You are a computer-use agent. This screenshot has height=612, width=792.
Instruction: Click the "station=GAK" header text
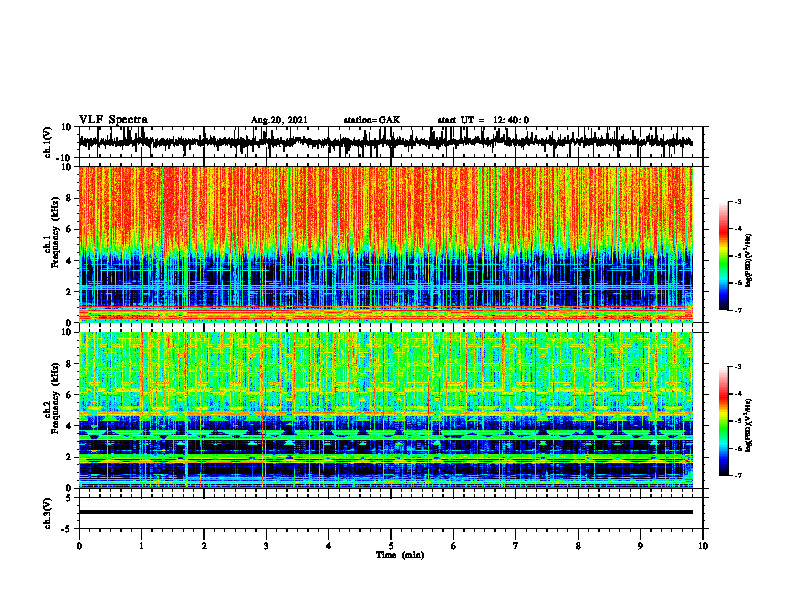(372, 120)
